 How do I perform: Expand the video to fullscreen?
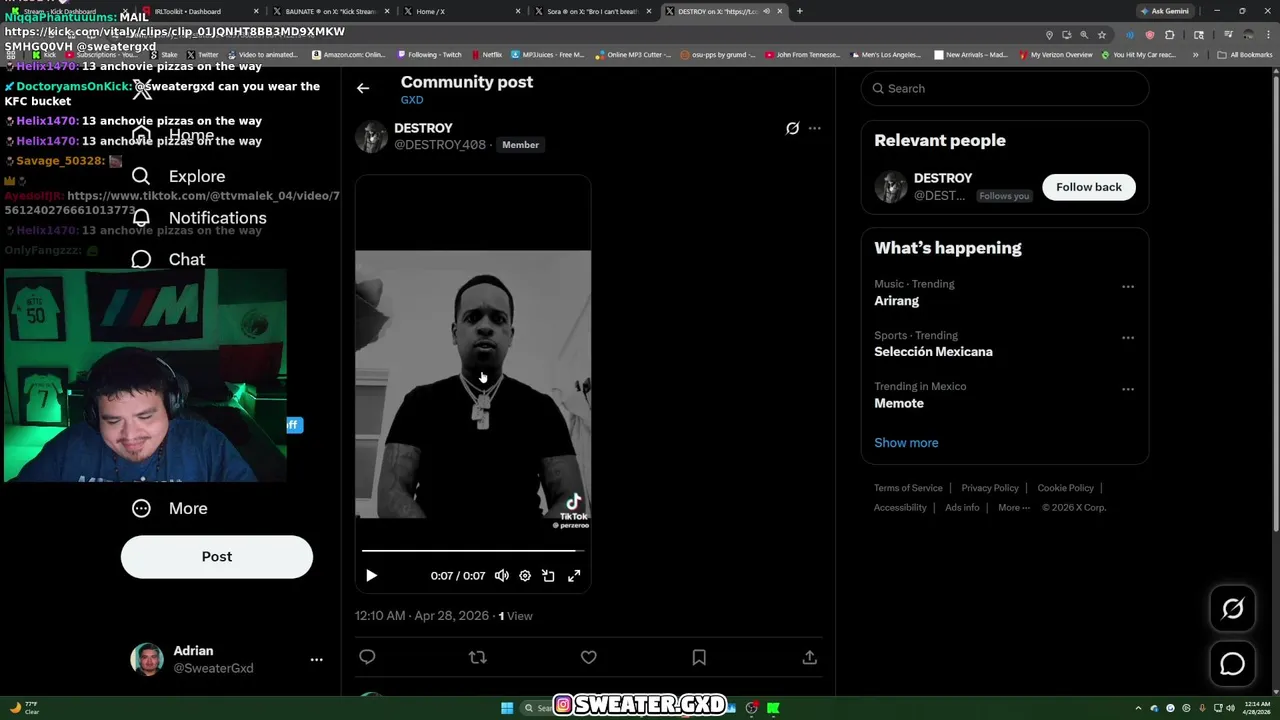pos(574,576)
